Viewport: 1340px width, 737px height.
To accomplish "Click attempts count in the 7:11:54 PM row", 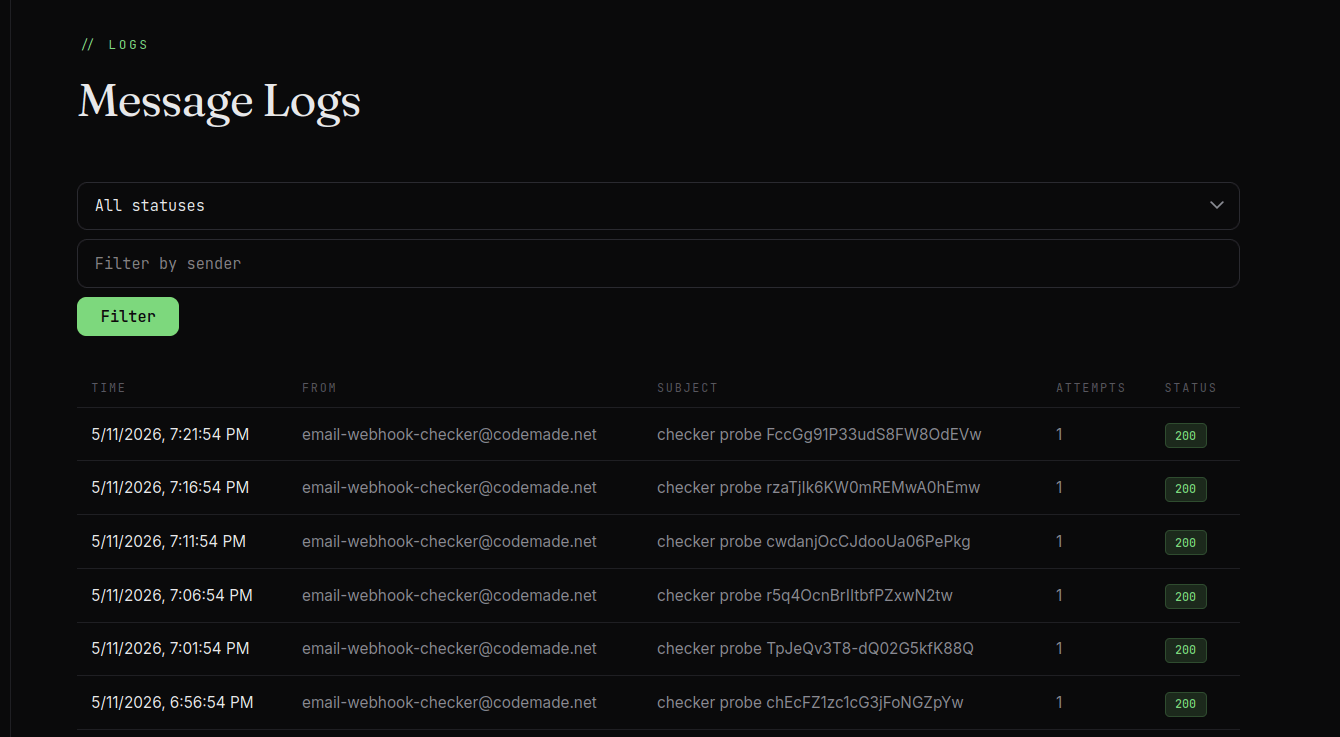I will [x=1060, y=542].
